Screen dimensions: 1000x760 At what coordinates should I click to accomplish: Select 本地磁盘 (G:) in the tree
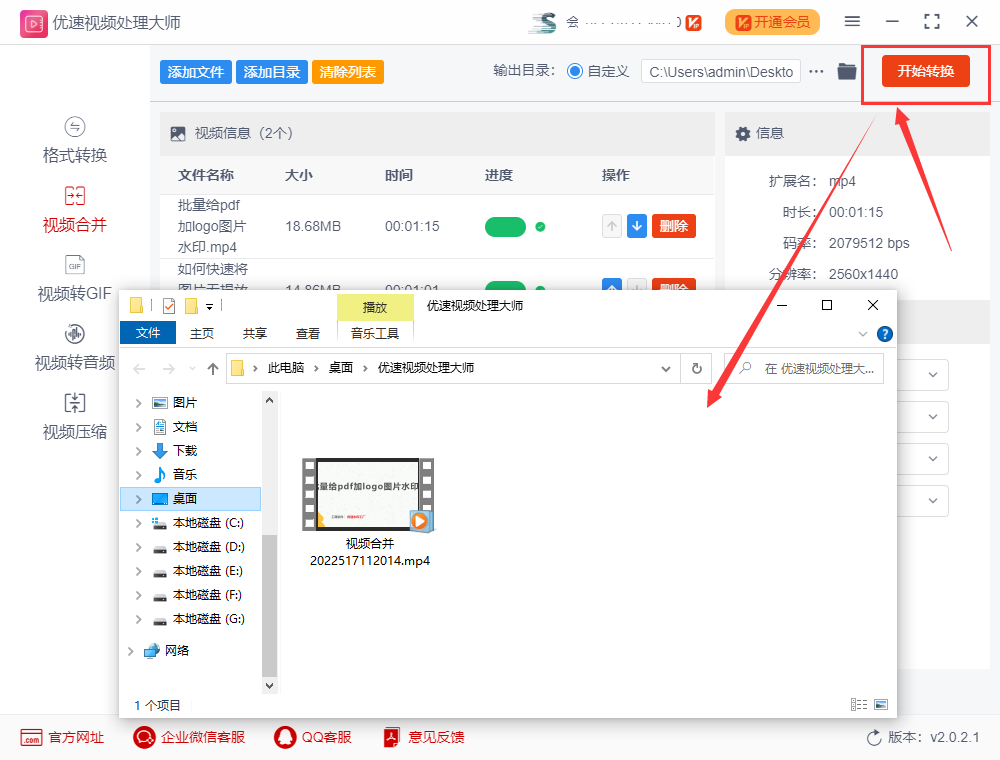[208, 619]
